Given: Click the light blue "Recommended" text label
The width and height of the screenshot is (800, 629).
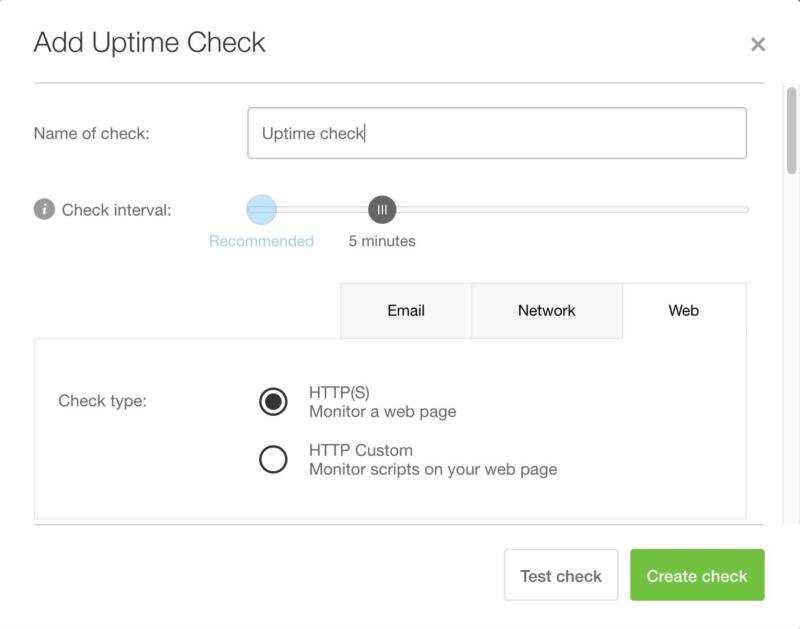Looking at the screenshot, I should pyautogui.click(x=261, y=241).
